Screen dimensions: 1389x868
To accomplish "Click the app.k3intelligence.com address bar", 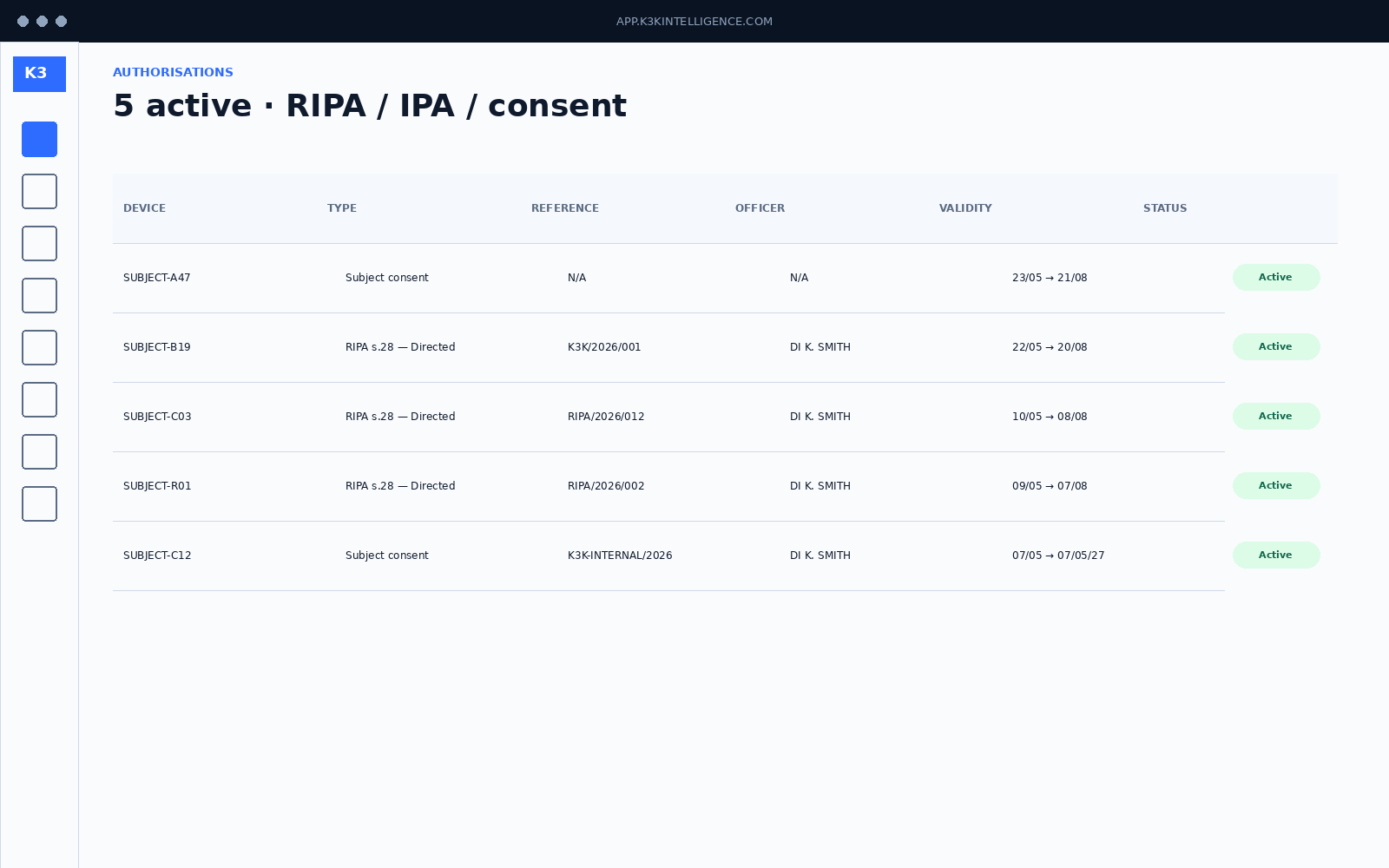I will point(694,22).
